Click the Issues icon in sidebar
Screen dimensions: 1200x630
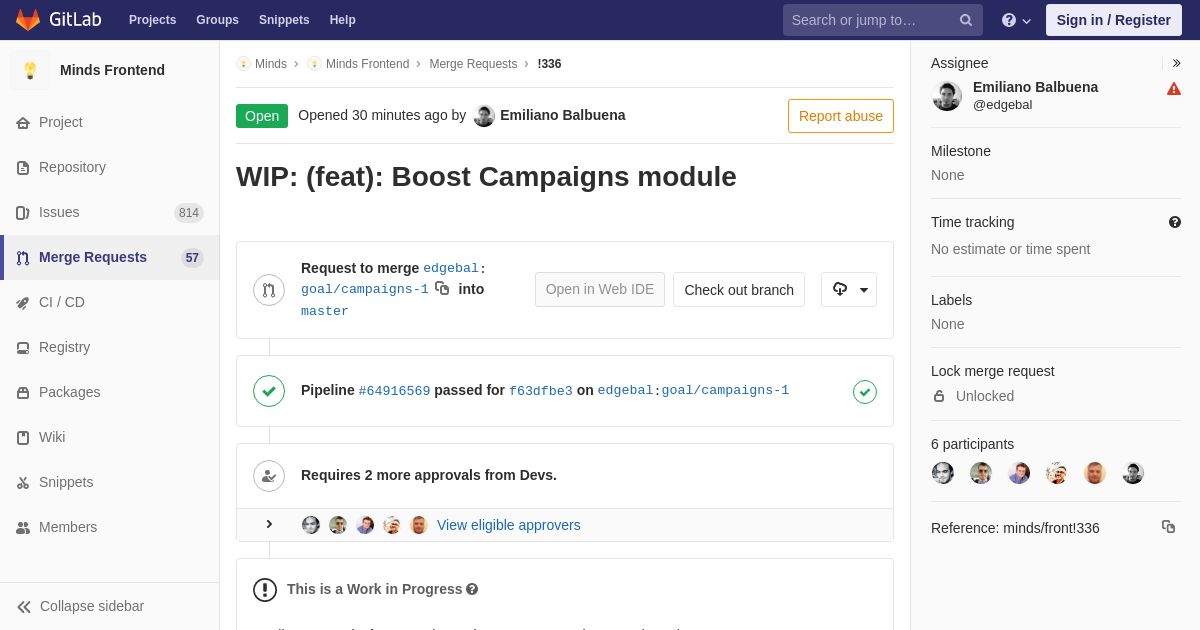pyautogui.click(x=23, y=213)
